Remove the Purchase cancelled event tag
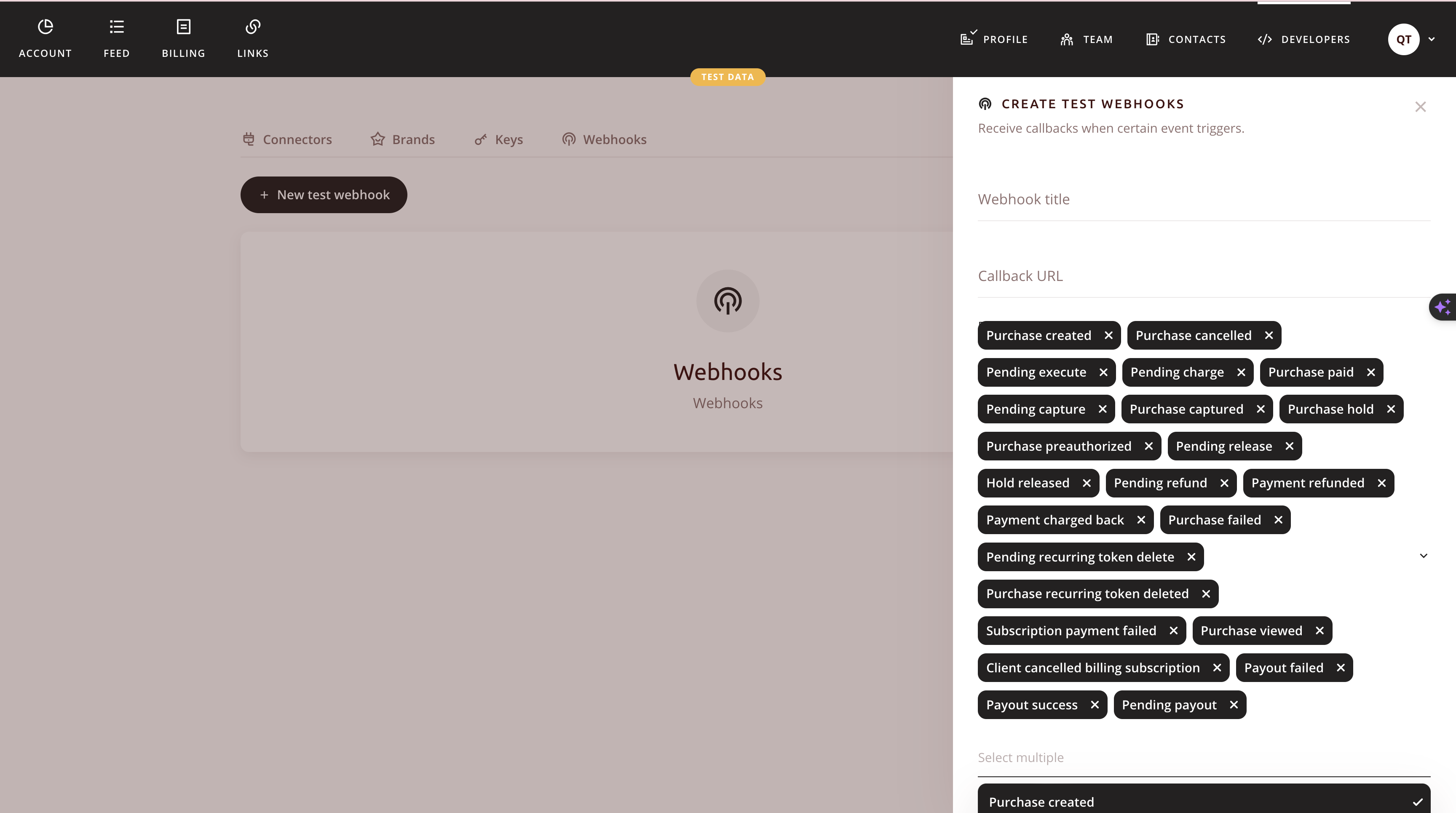The image size is (1456, 813). (1269, 335)
